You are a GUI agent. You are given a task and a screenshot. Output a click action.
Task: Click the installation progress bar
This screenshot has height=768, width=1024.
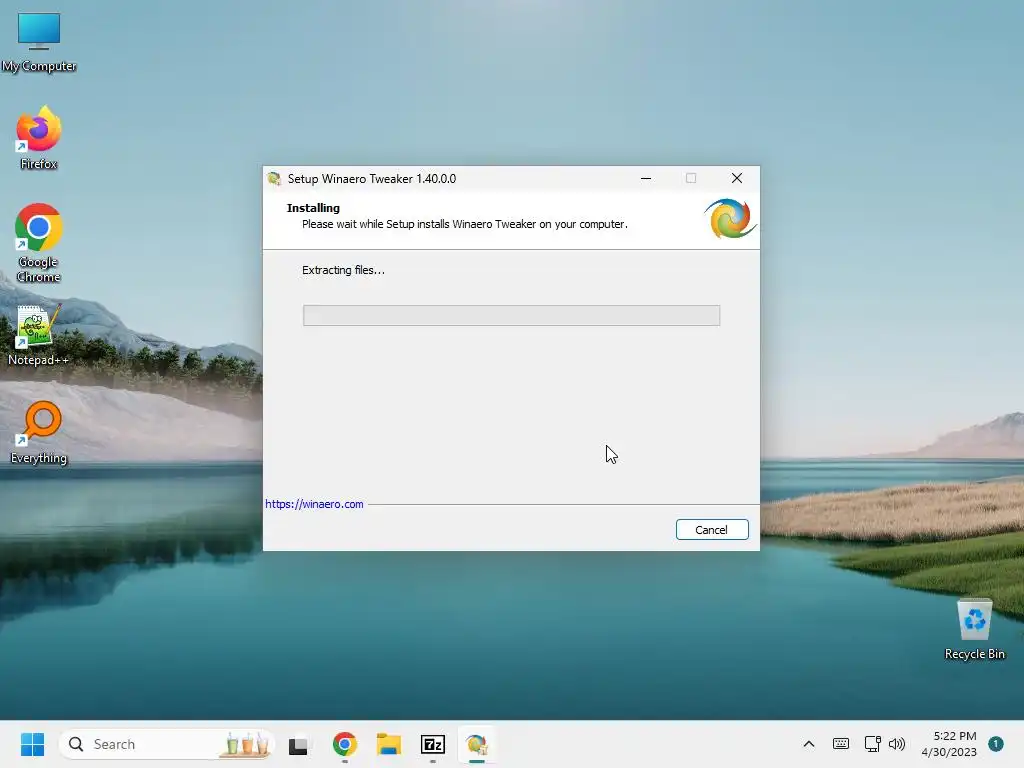[x=511, y=315]
